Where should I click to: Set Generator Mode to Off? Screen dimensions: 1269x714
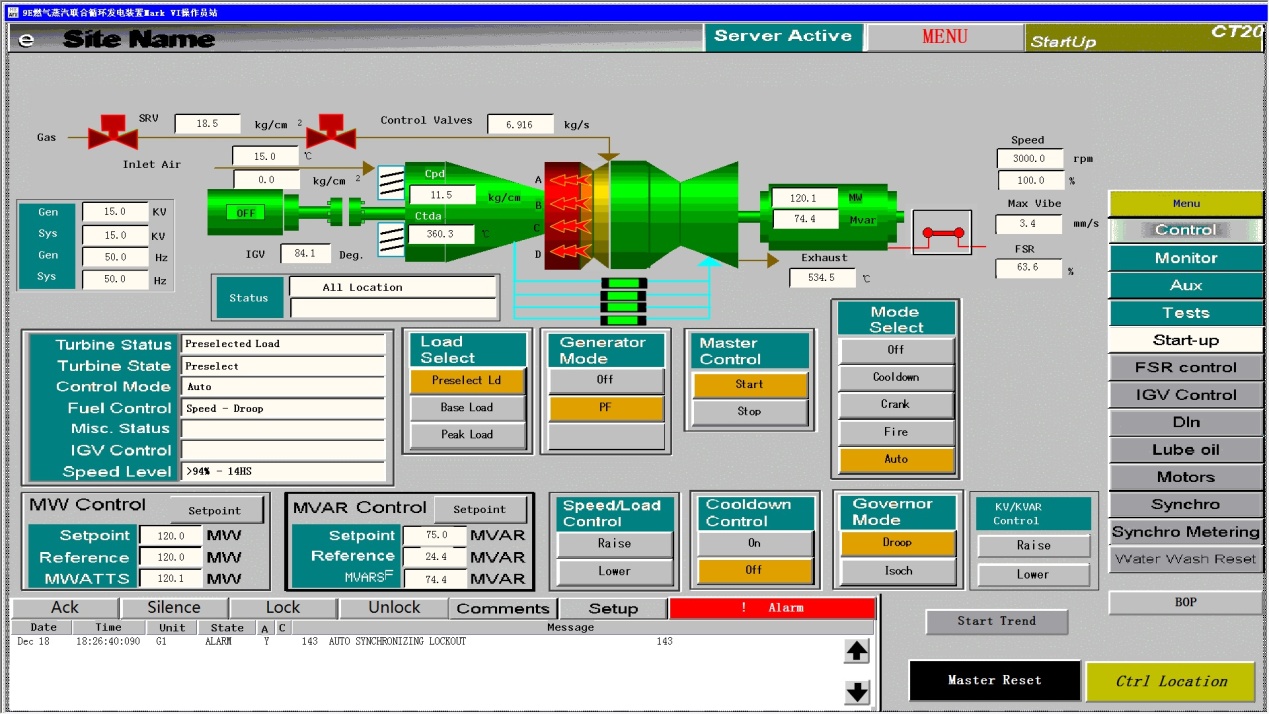point(605,380)
